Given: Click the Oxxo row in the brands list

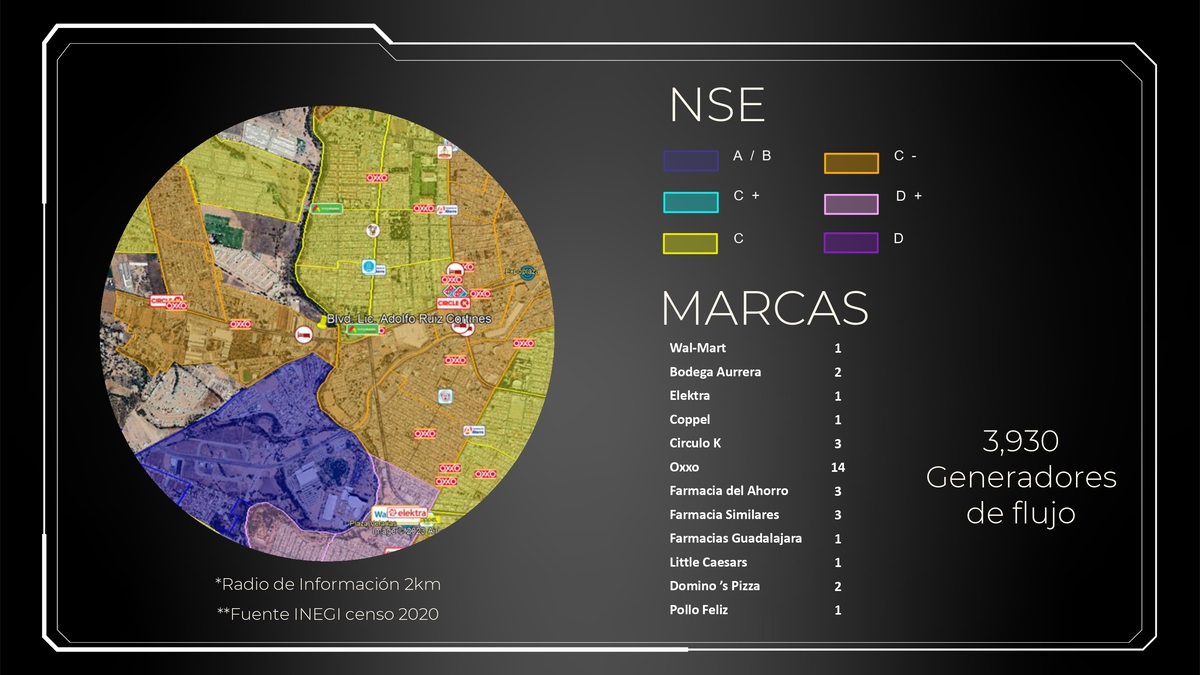Looking at the screenshot, I should (685, 467).
